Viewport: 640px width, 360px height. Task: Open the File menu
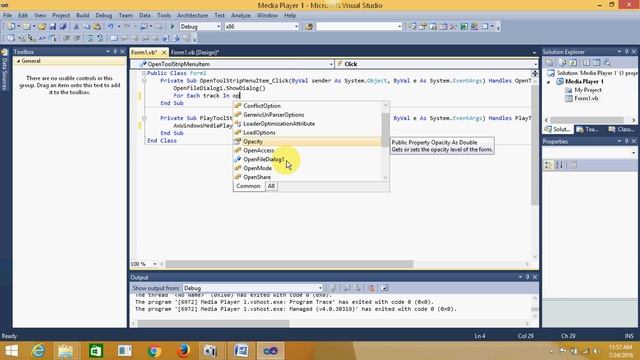(x=7, y=16)
